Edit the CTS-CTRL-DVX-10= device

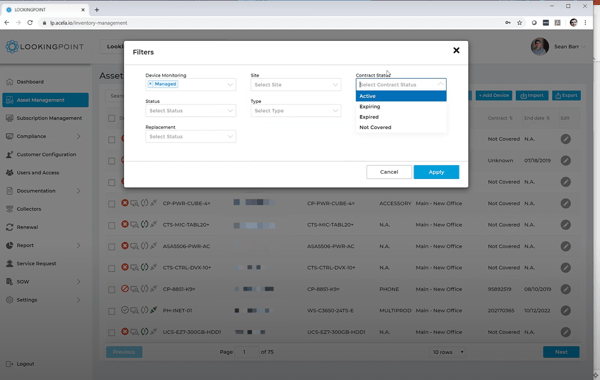pos(566,267)
